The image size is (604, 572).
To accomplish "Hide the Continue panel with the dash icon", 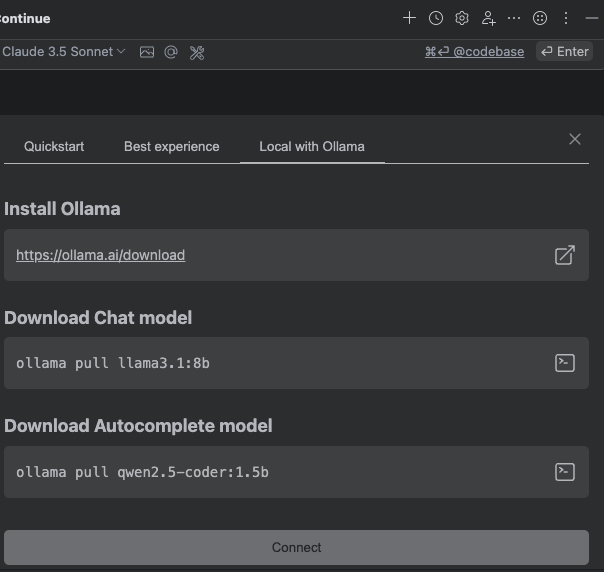I will point(592,18).
